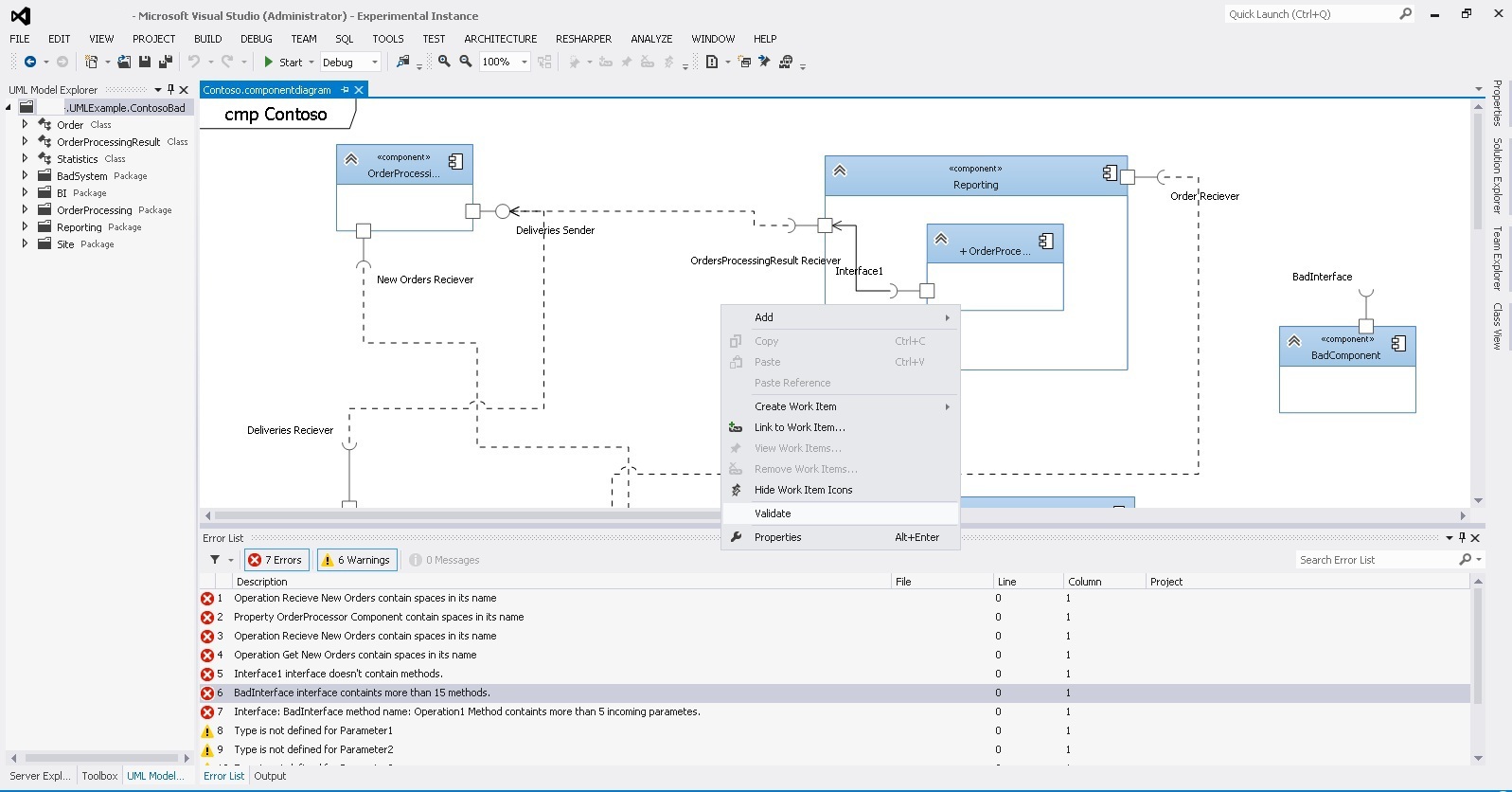Select Validate from the context menu

click(x=773, y=513)
